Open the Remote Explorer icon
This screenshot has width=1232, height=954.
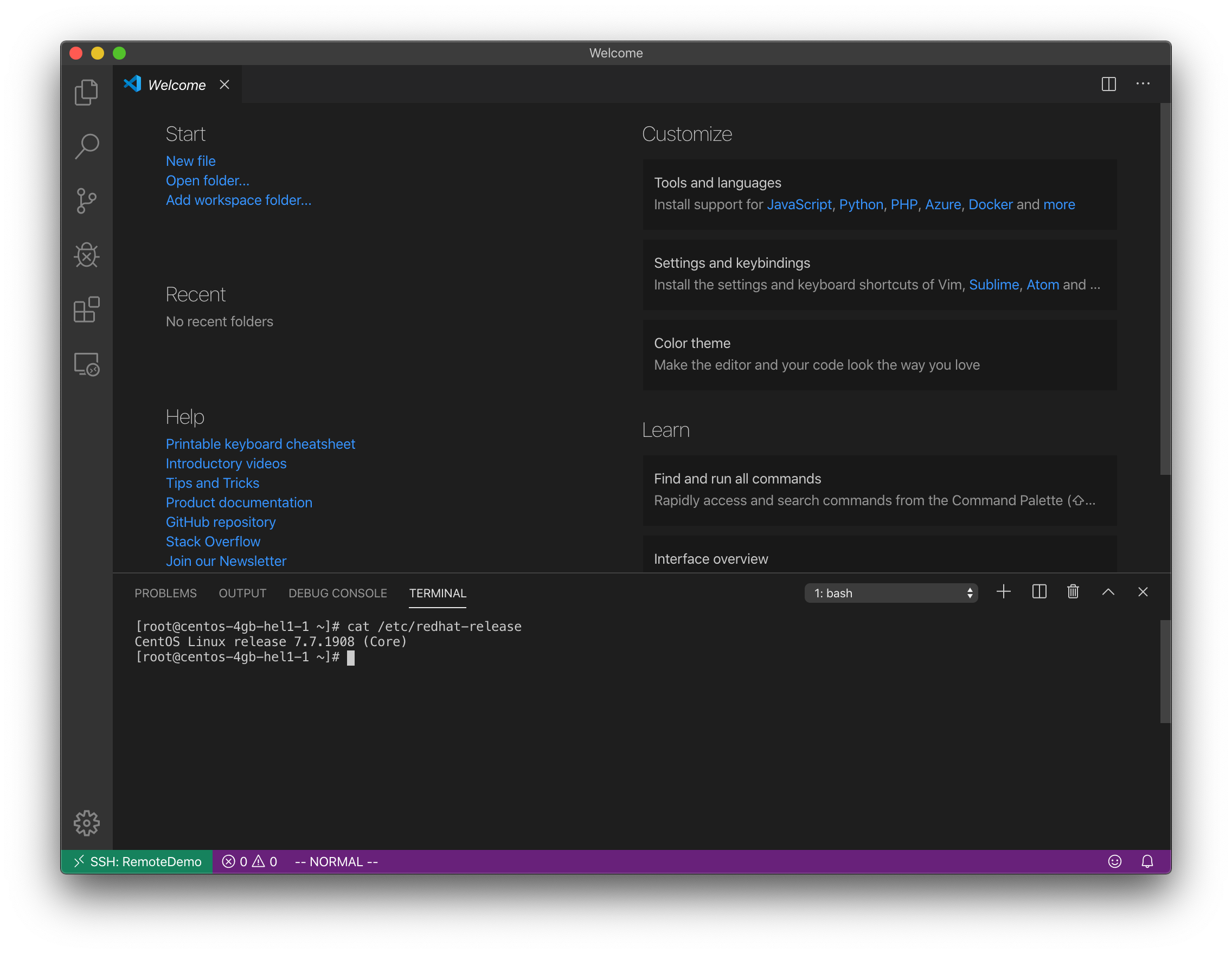86,364
